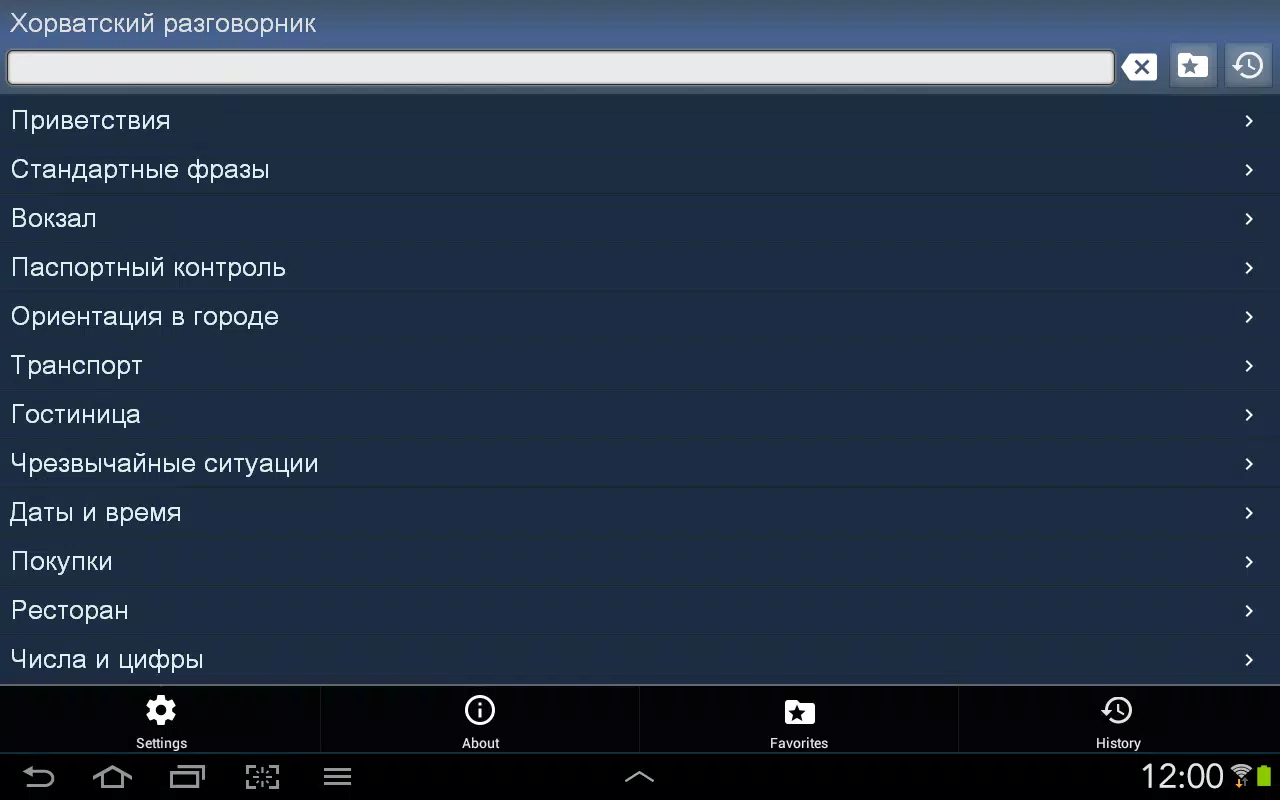
Task: Expand the system bar up-arrow handle
Action: click(x=640, y=776)
